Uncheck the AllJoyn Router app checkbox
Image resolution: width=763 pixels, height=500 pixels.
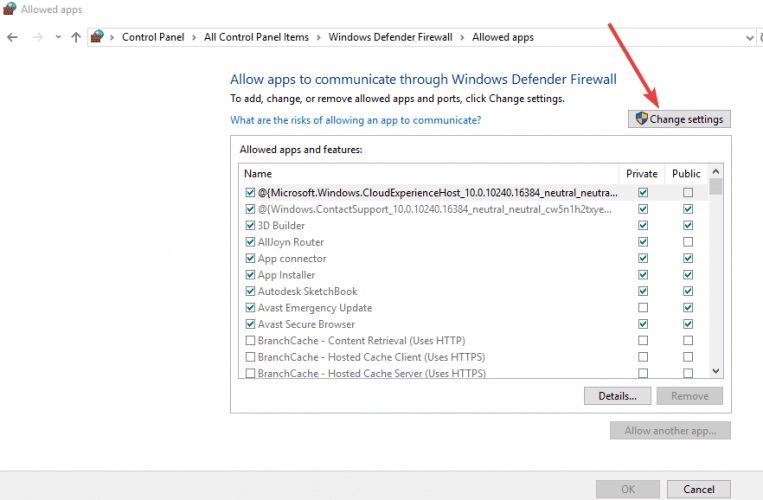[x=250, y=242]
